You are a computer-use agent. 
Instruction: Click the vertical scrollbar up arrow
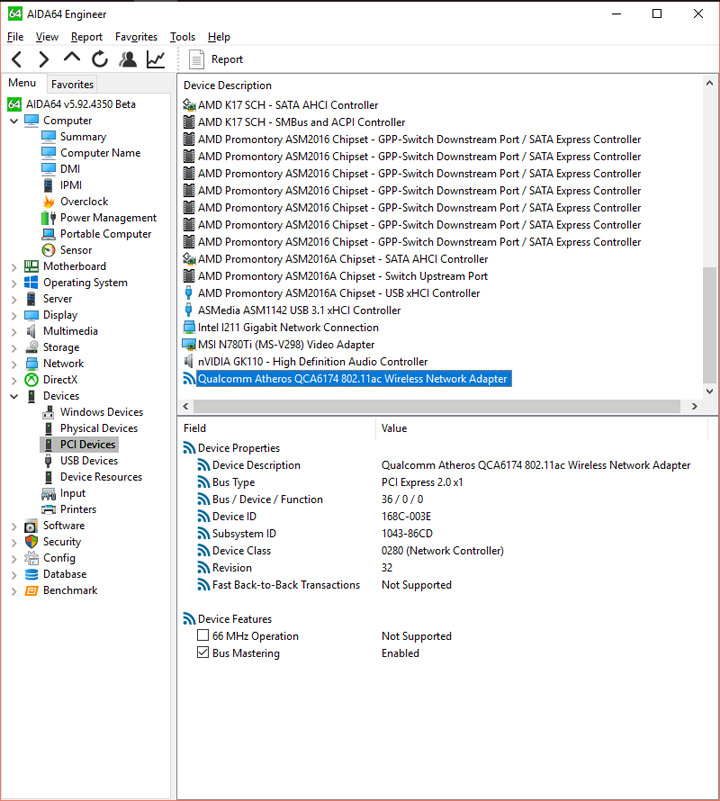tap(709, 83)
